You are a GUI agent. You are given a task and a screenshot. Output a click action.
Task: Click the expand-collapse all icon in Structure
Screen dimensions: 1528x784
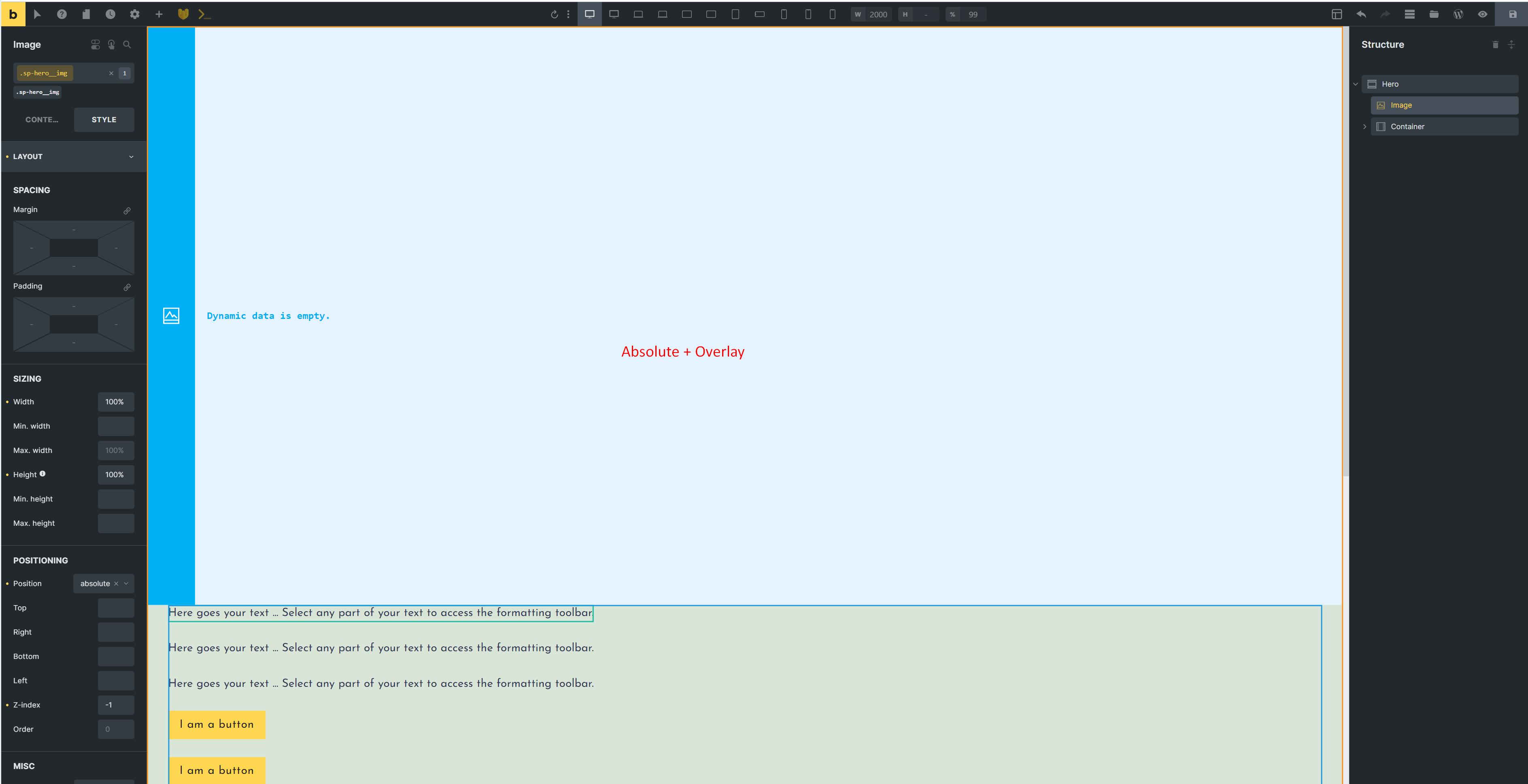coord(1511,45)
